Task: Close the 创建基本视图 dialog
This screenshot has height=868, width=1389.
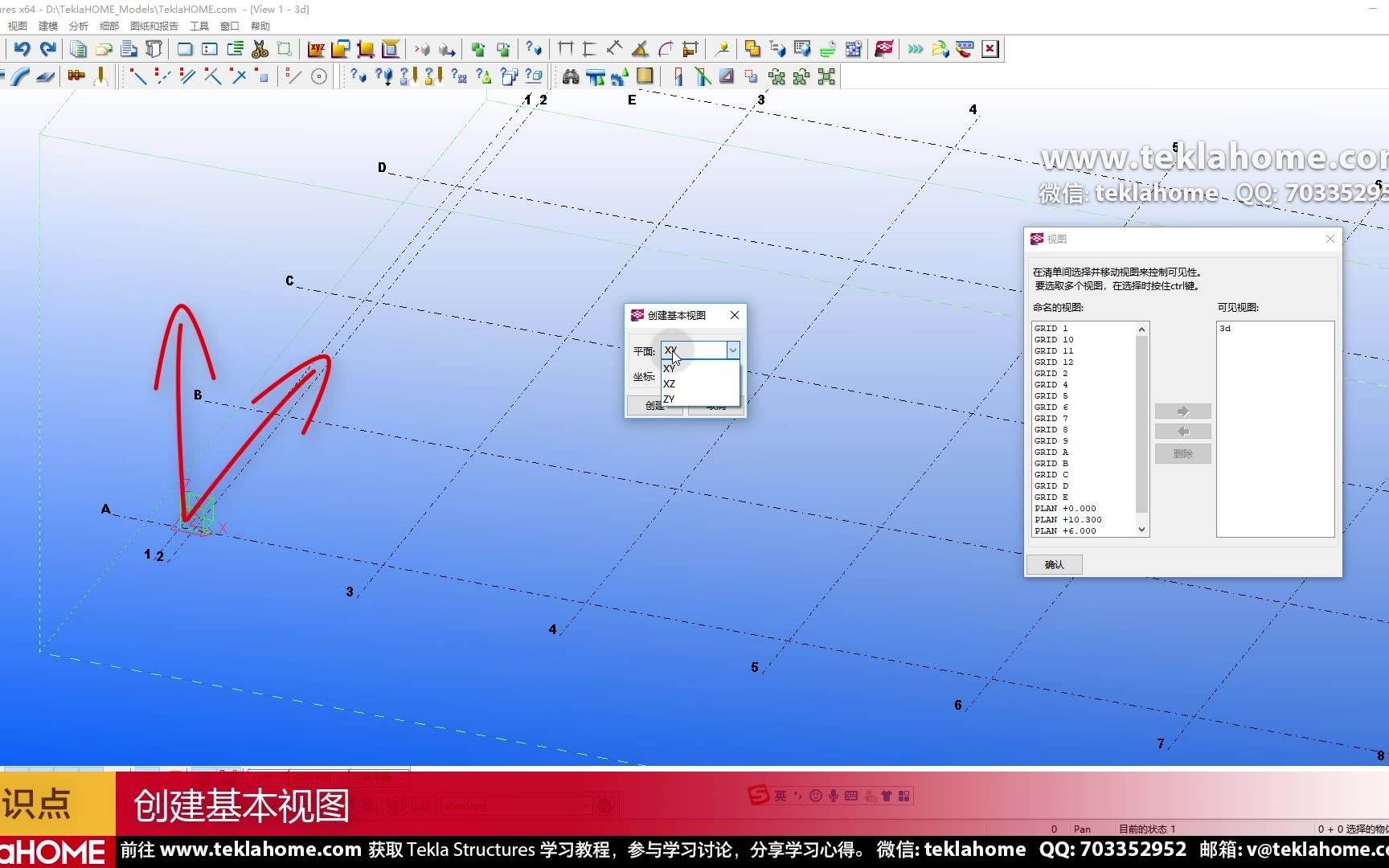Action: (x=735, y=315)
